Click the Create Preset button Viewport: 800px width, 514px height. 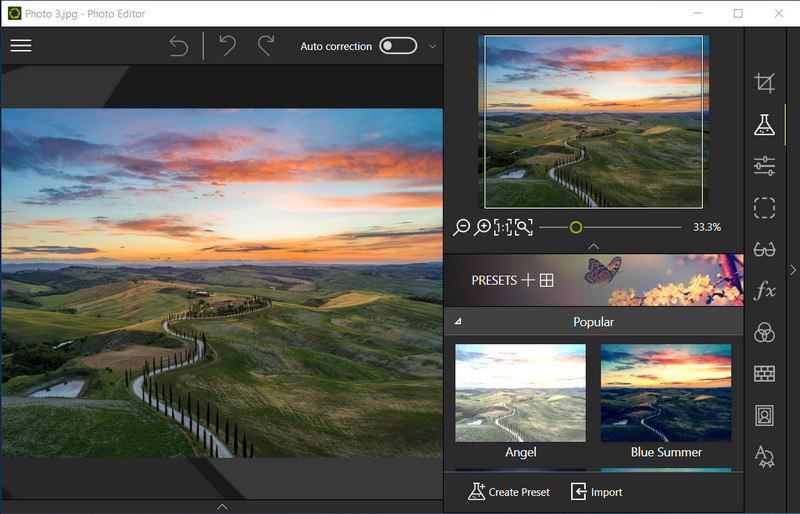[x=509, y=492]
